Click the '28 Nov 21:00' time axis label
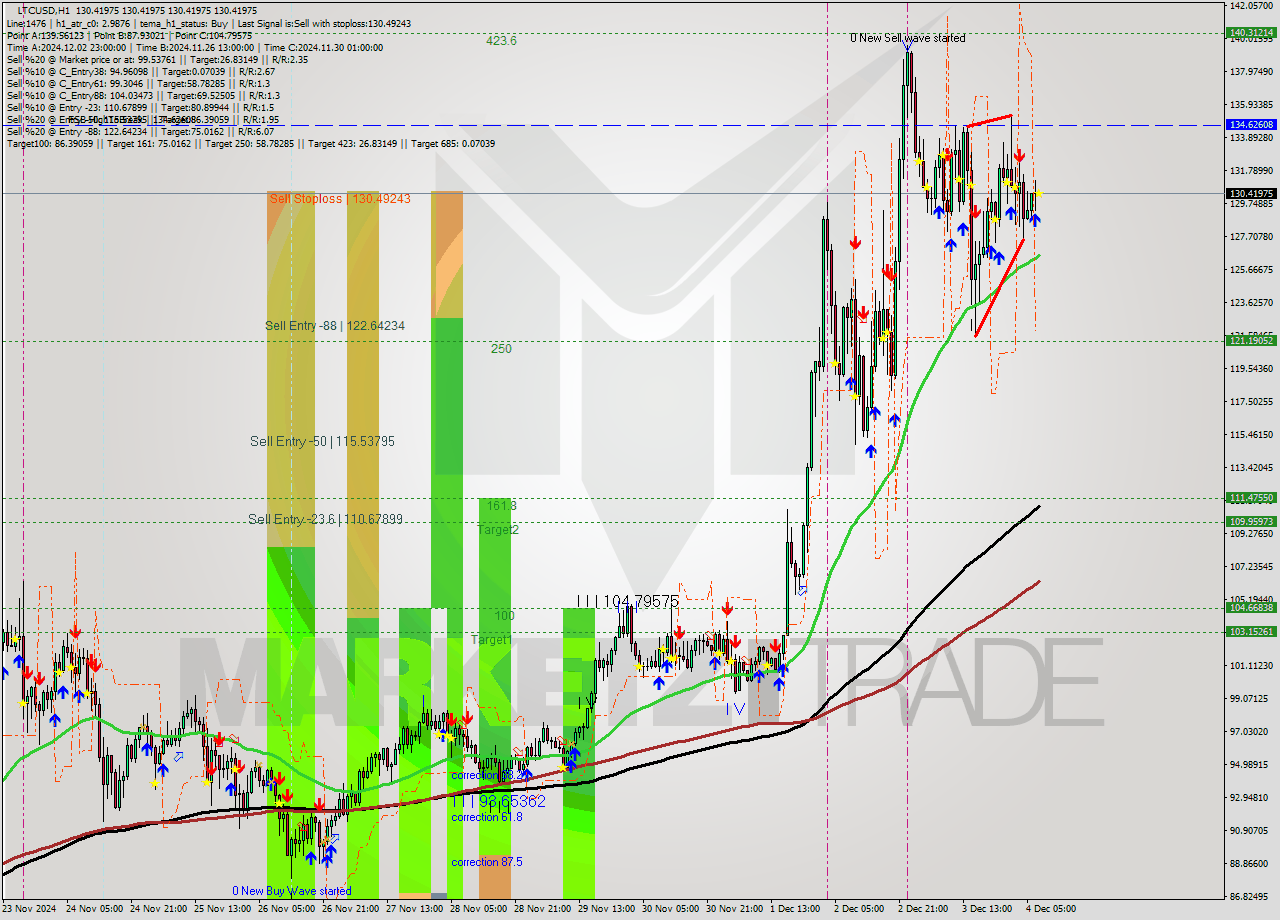This screenshot has width=1280, height=920. 542,909
